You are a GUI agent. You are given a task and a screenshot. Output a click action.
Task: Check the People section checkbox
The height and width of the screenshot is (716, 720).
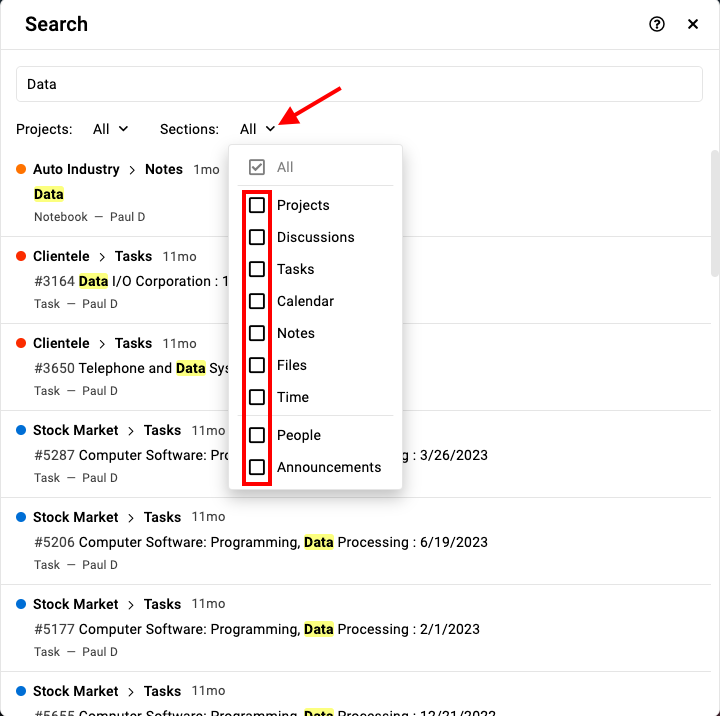[x=257, y=435]
